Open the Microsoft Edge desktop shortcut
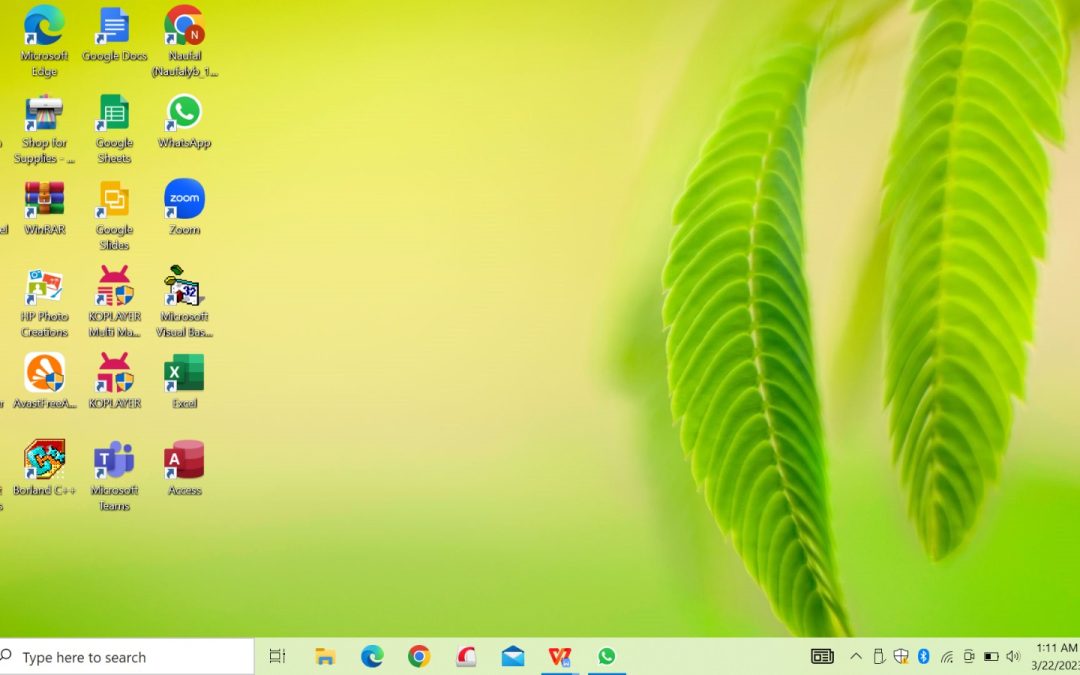1080x675 pixels. (x=44, y=41)
